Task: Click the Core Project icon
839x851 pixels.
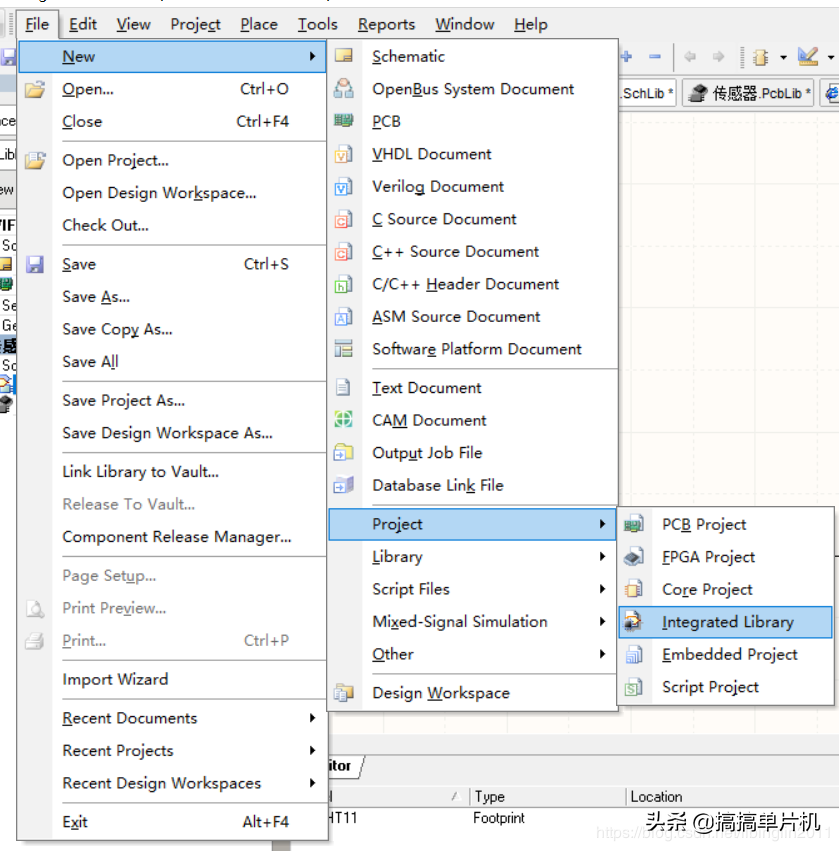Action: click(x=633, y=589)
